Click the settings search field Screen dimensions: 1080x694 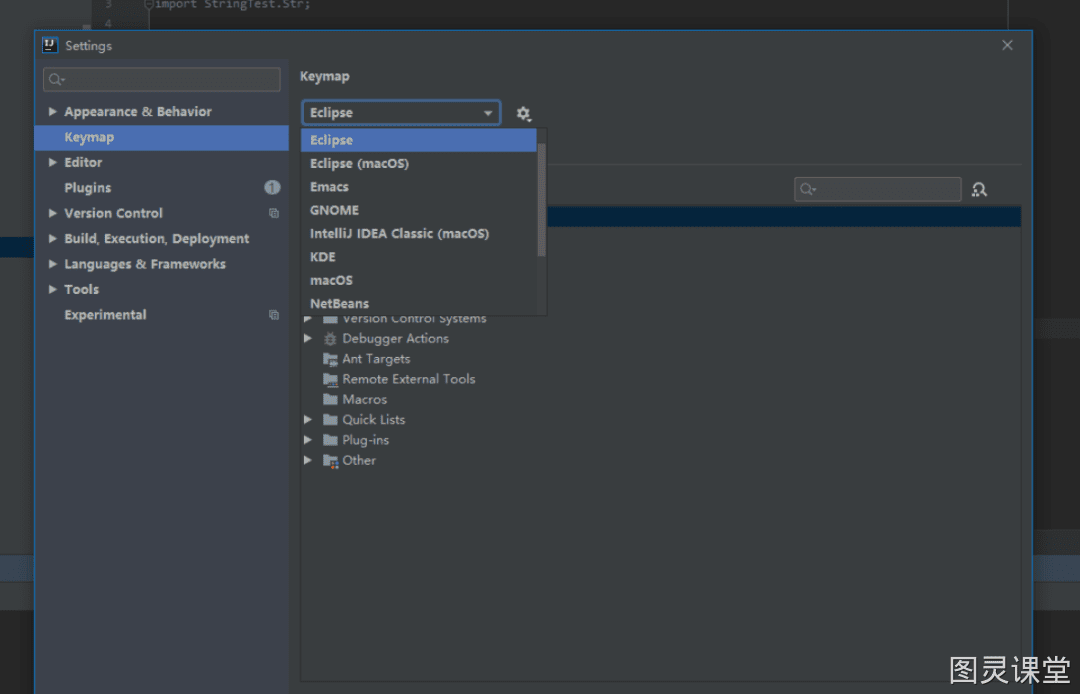point(162,80)
